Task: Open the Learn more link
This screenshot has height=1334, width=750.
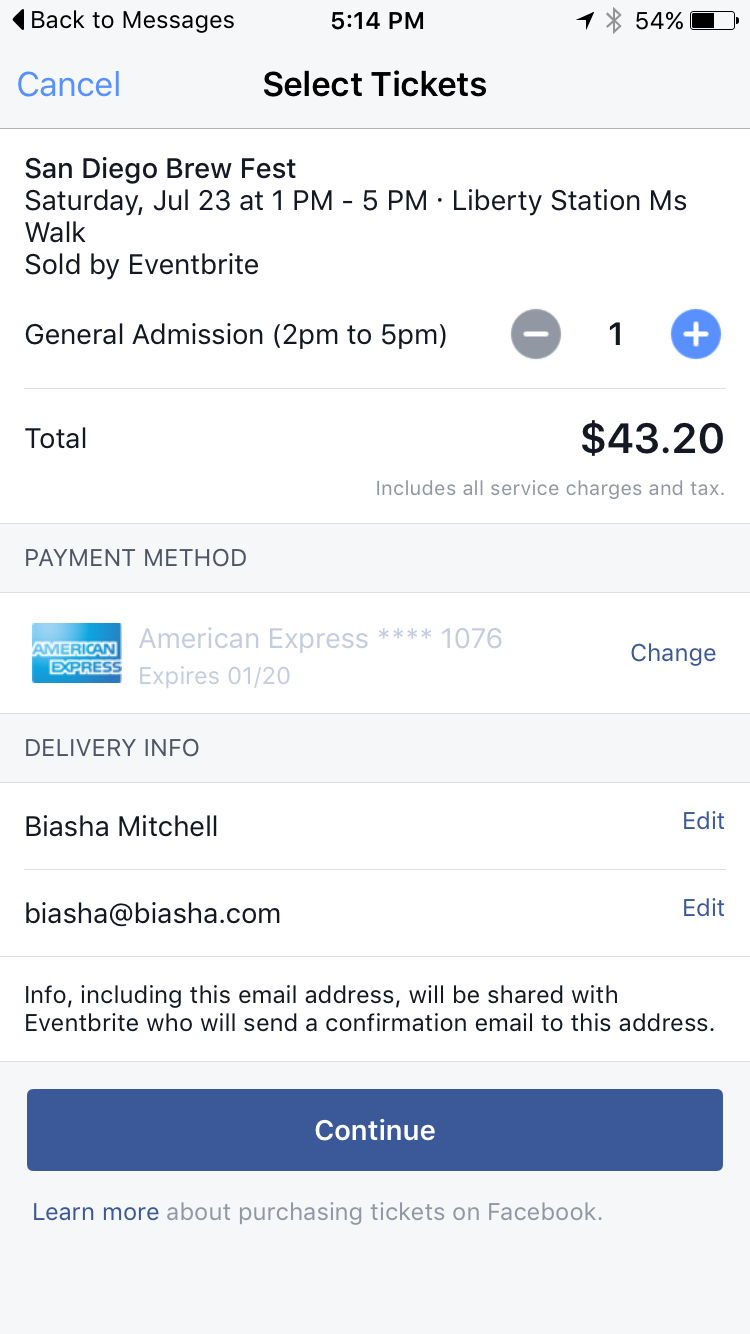Action: (x=95, y=1212)
